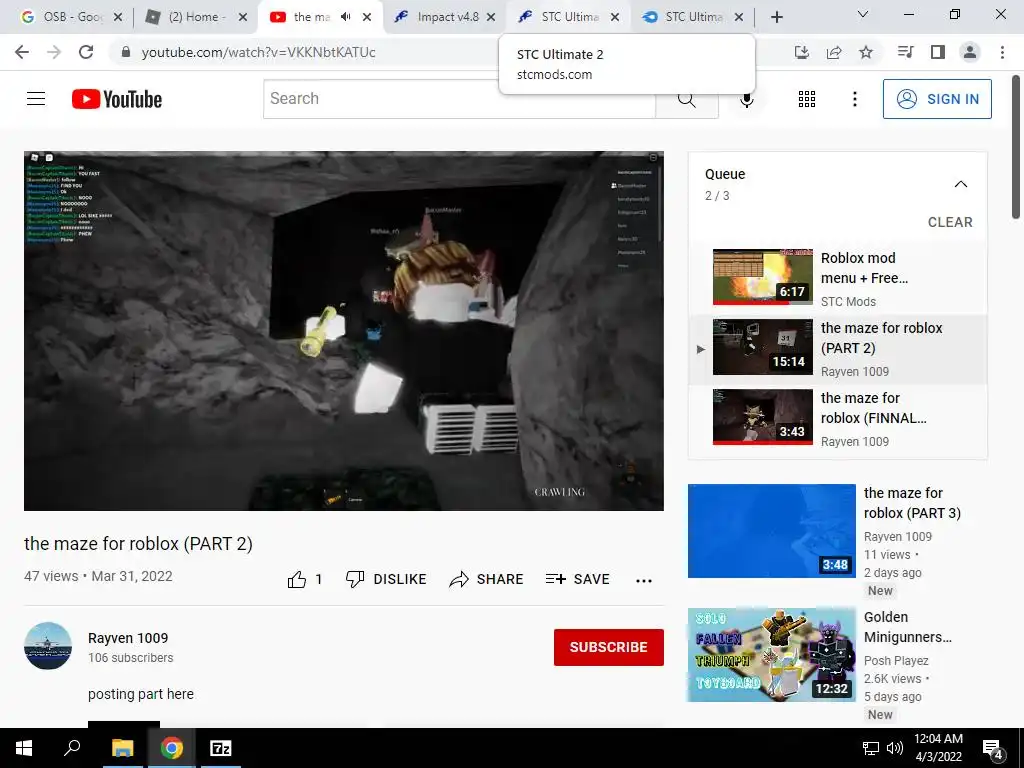The image size is (1024, 768).
Task: Click the browser forward arrow
Action: pos(54,52)
